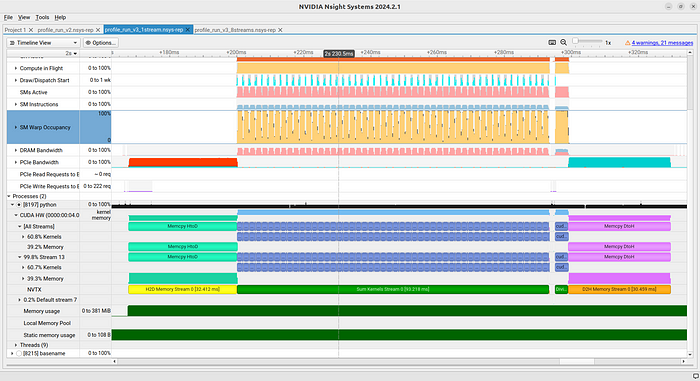Expand the SM Warp Occupancy row
Viewport: 700px width, 381px height.
pyautogui.click(x=16, y=127)
